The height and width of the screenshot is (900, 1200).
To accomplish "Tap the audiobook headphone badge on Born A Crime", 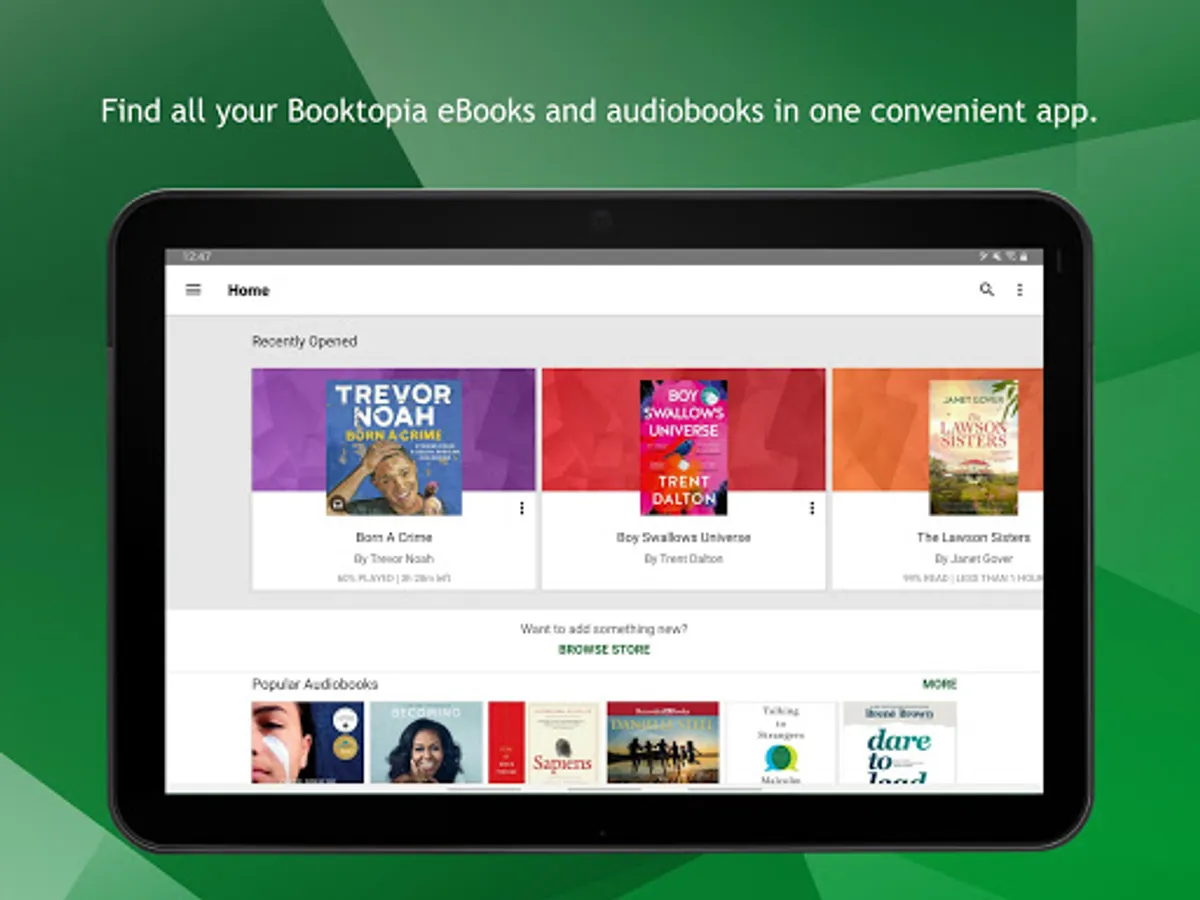I will pyautogui.click(x=338, y=504).
